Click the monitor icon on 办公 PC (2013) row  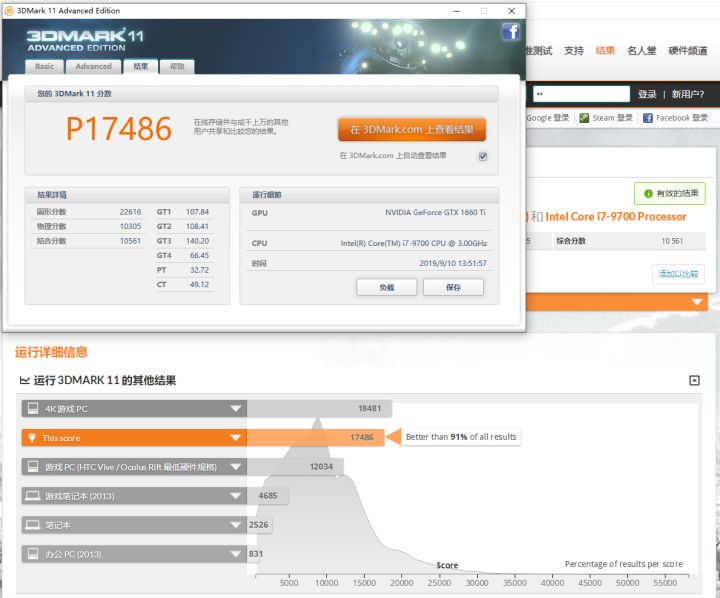coord(33,554)
